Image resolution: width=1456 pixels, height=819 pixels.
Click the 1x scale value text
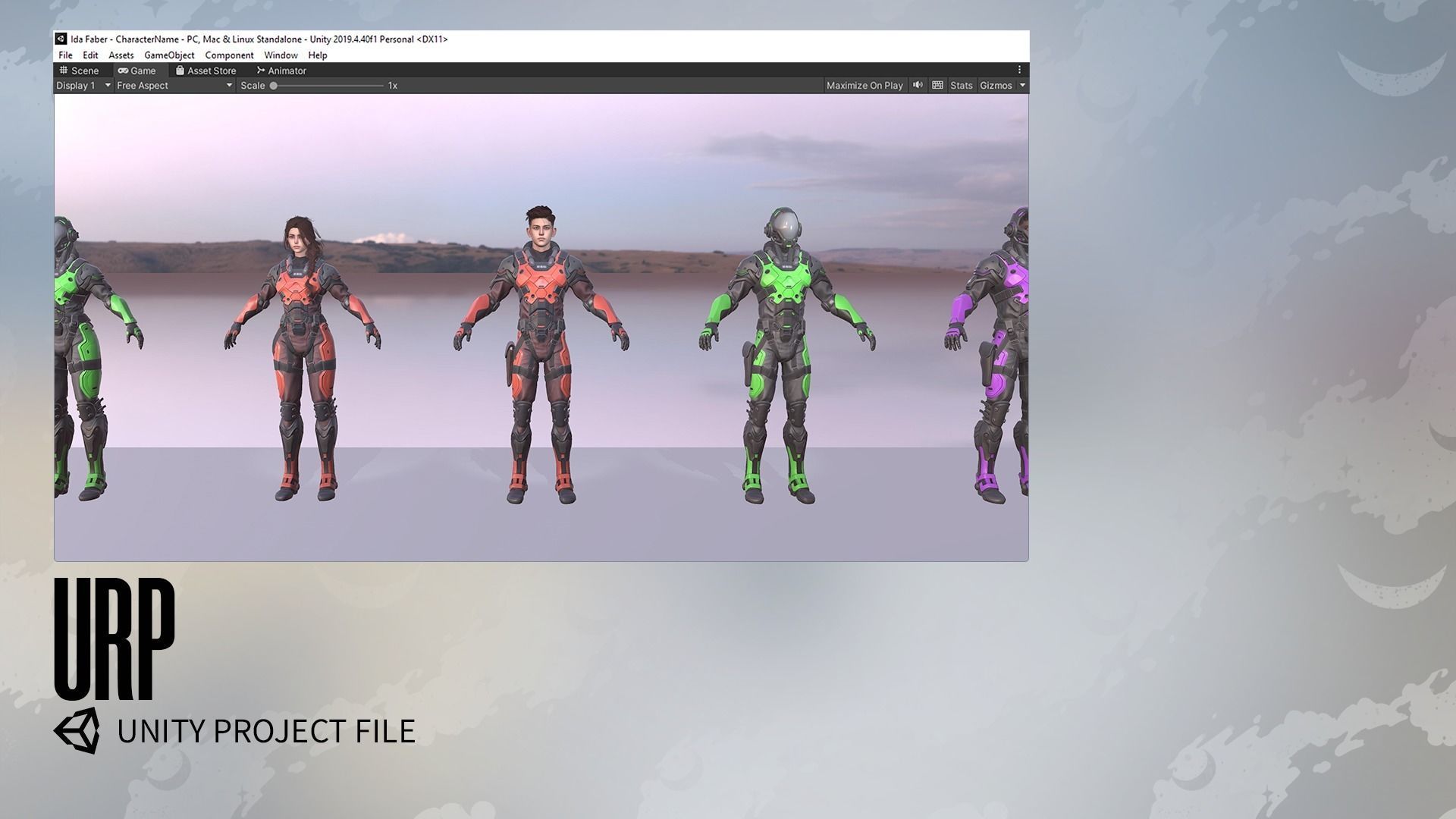393,86
